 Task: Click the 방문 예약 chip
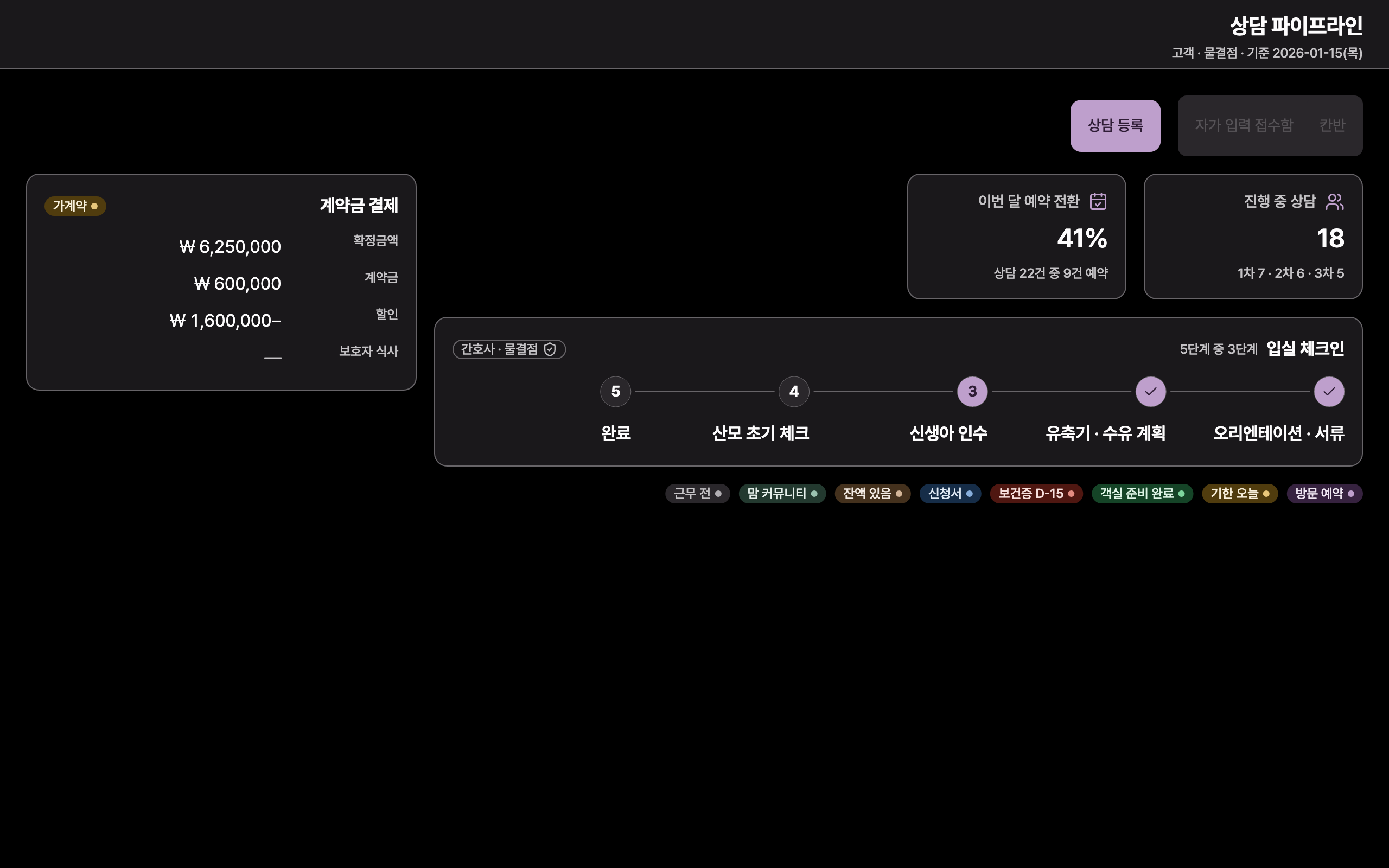pyautogui.click(x=1325, y=494)
